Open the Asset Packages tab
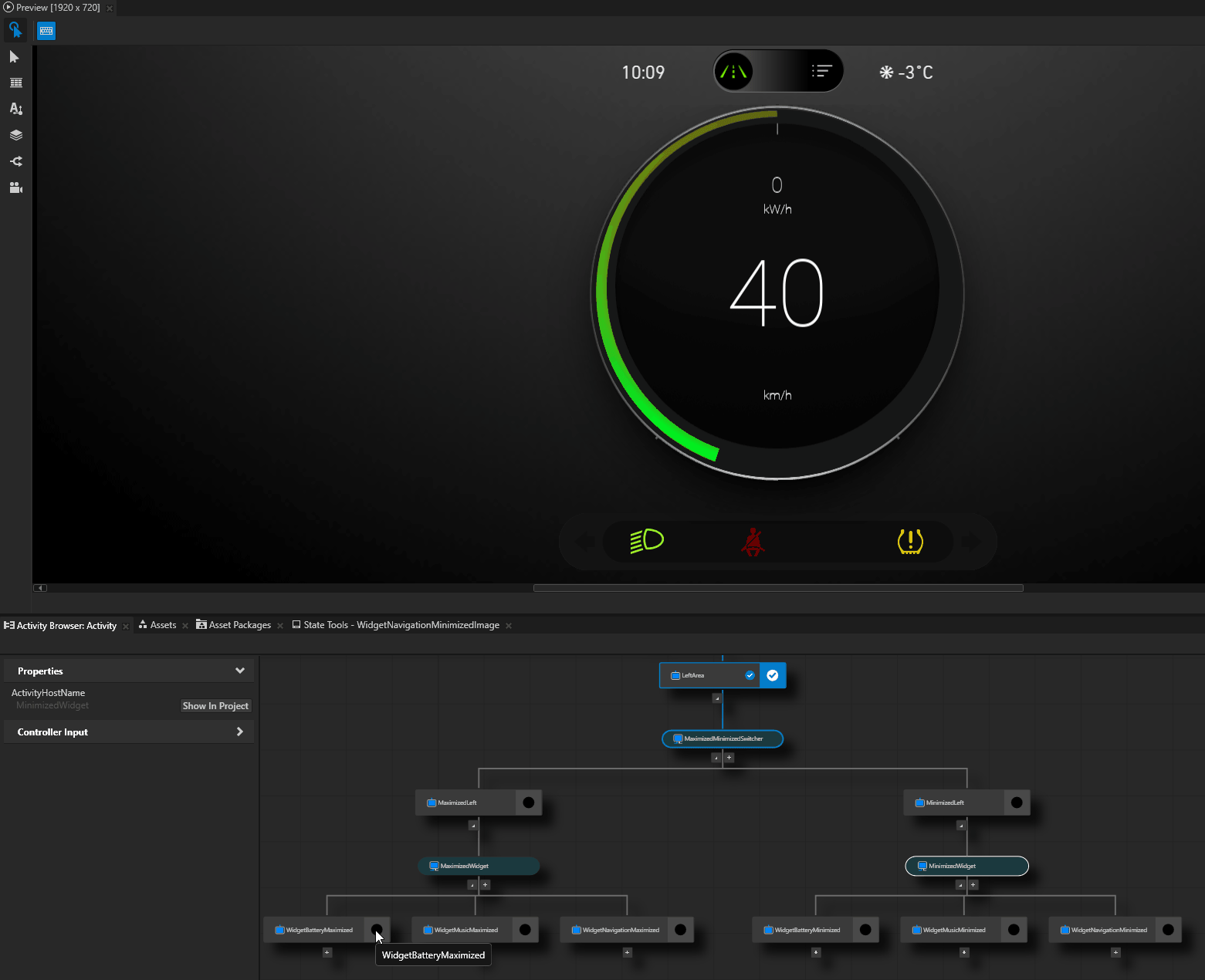The height and width of the screenshot is (980, 1205). coord(239,625)
